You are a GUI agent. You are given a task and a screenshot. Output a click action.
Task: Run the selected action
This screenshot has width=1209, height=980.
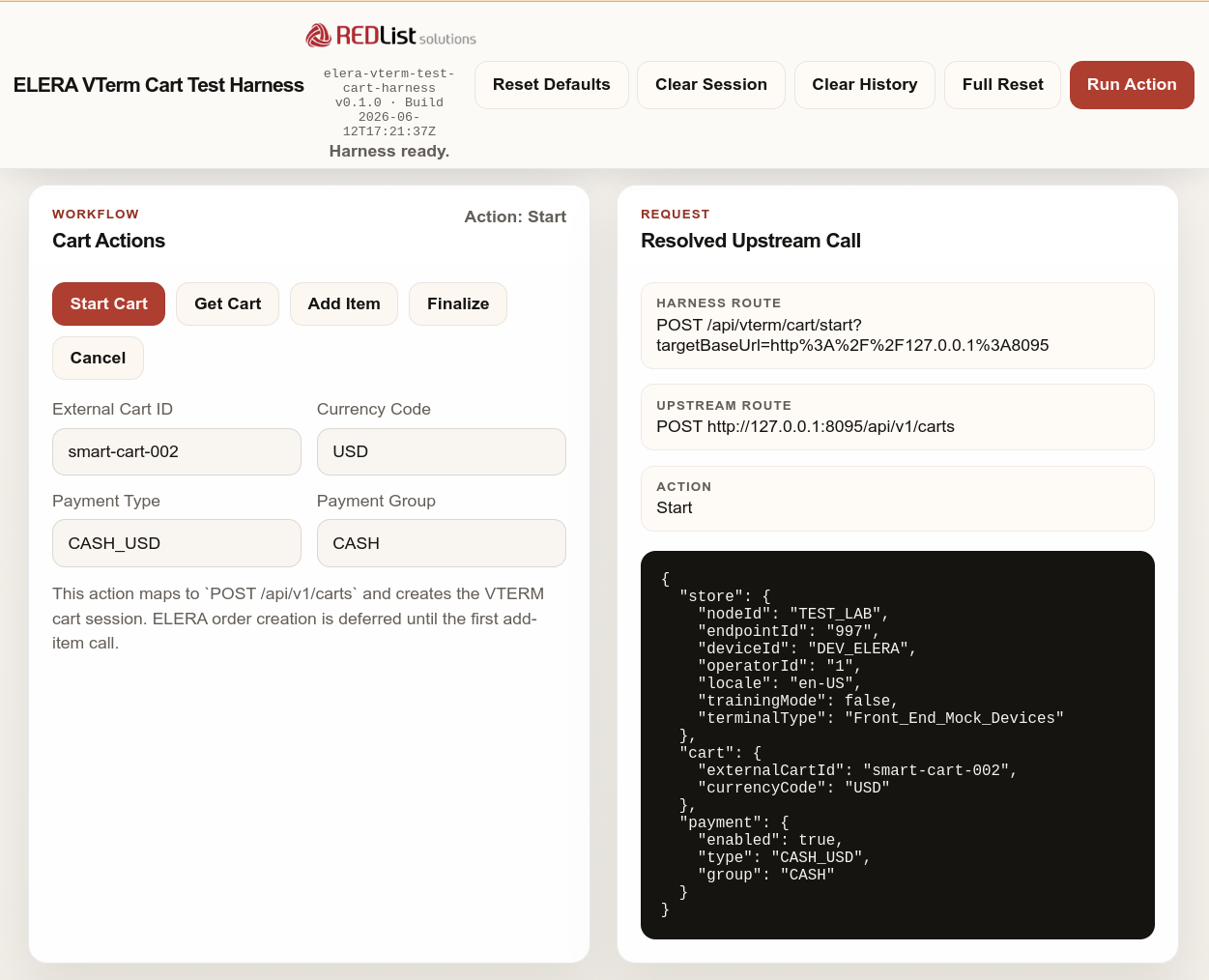coord(1132,85)
